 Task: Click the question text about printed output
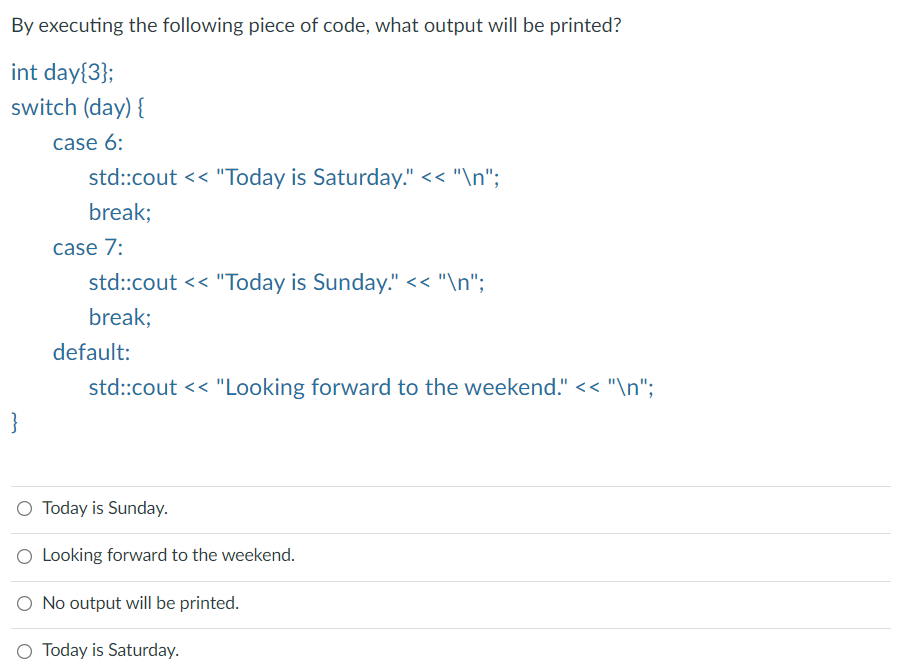point(316,26)
